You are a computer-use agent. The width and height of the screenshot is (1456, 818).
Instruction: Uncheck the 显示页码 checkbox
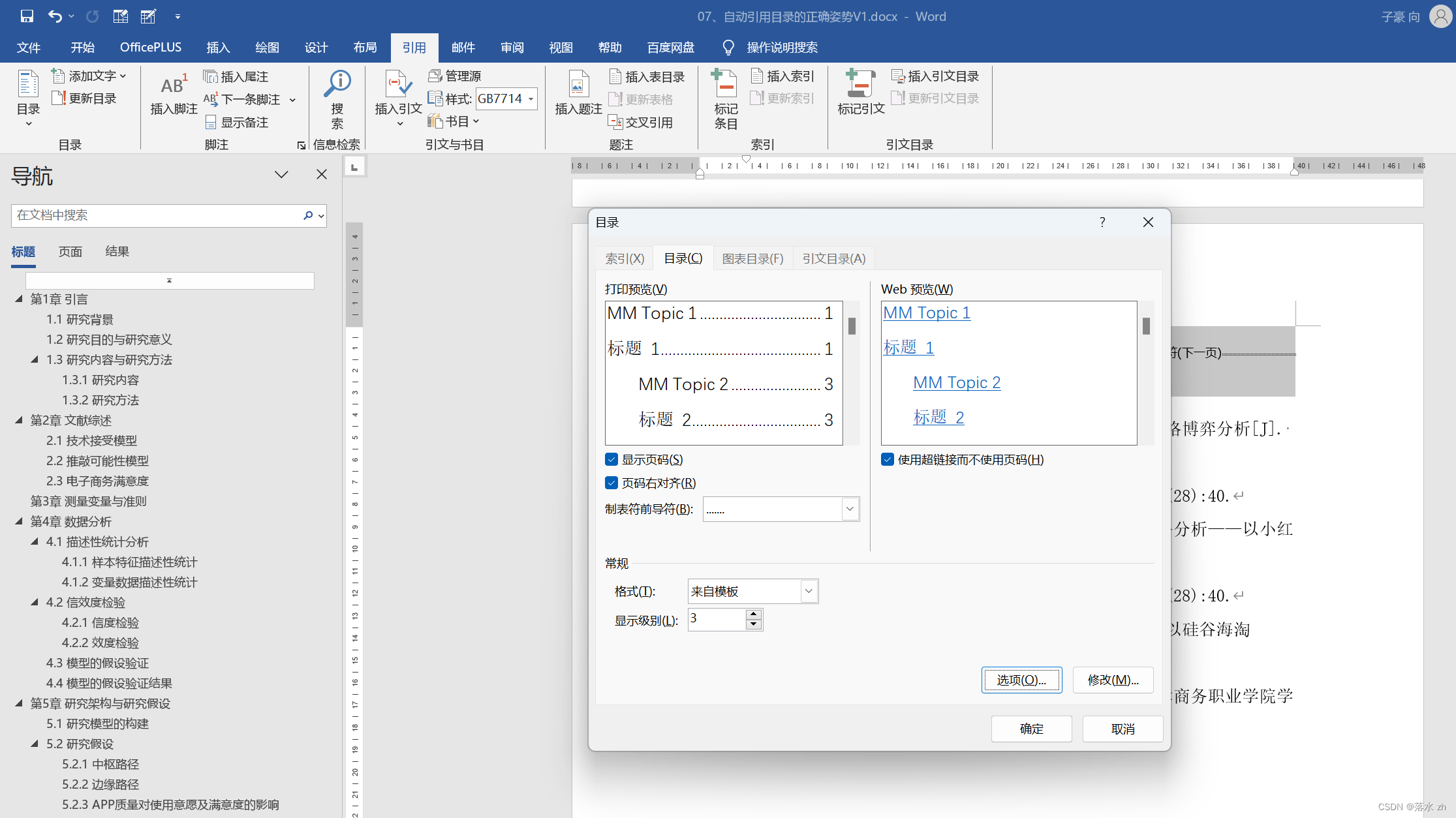click(x=612, y=460)
